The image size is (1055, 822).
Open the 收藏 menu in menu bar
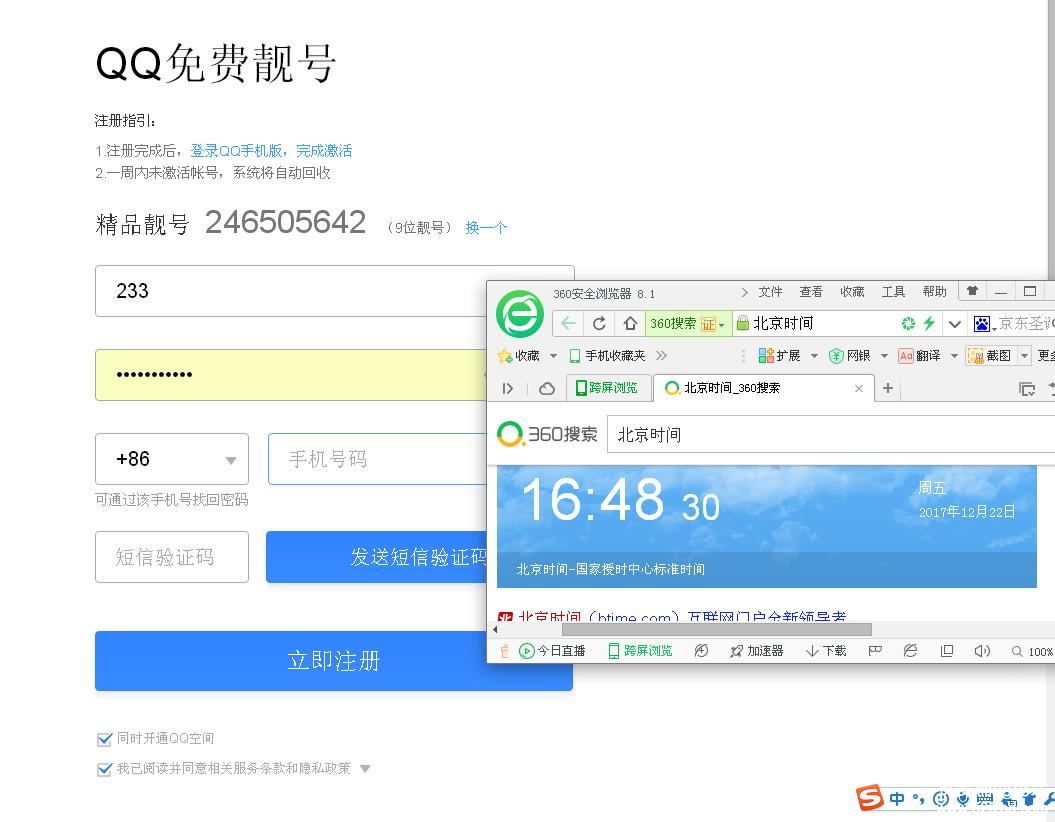[852, 292]
